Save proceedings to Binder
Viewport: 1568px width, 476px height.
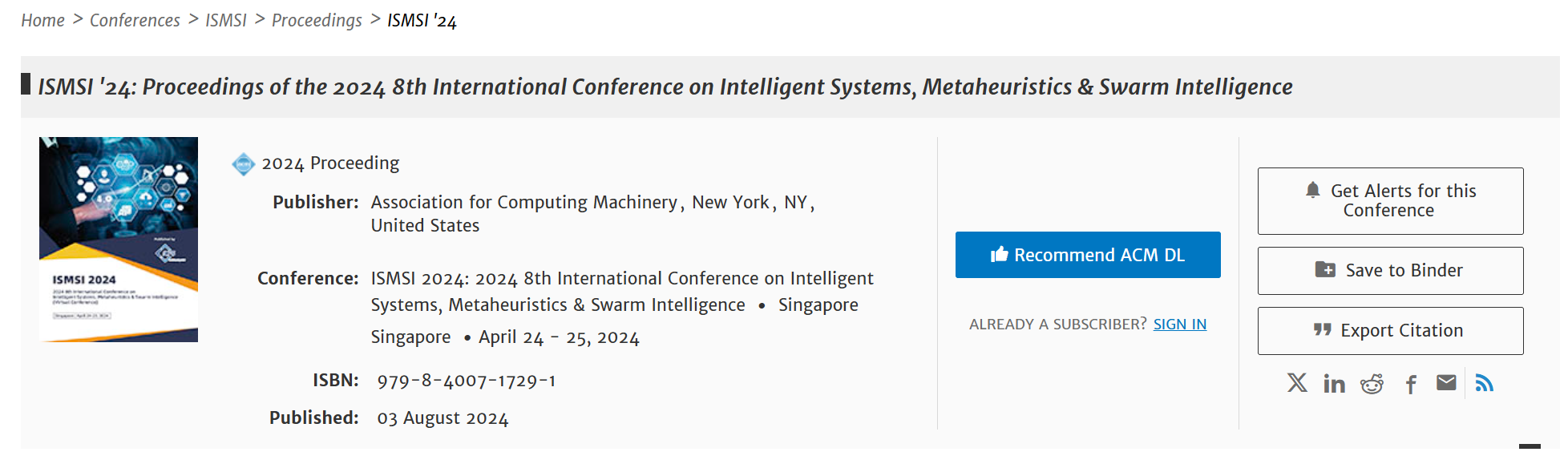(1390, 271)
